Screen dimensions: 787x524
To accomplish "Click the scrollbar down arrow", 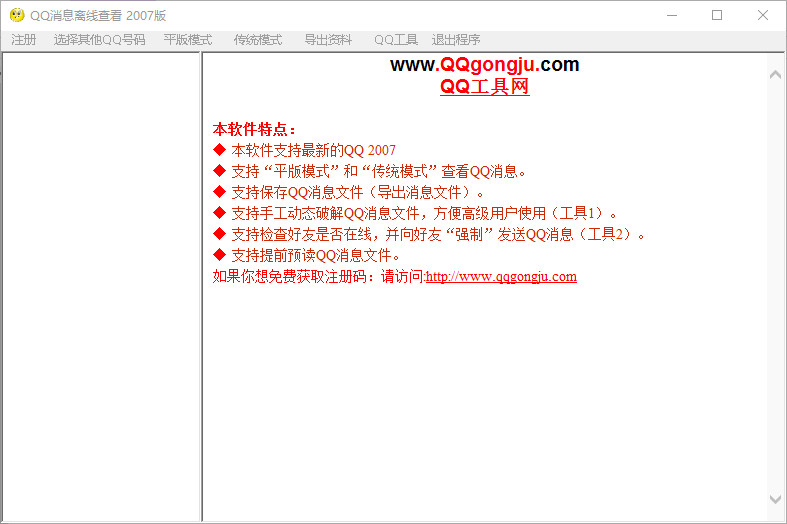I will tap(775, 499).
